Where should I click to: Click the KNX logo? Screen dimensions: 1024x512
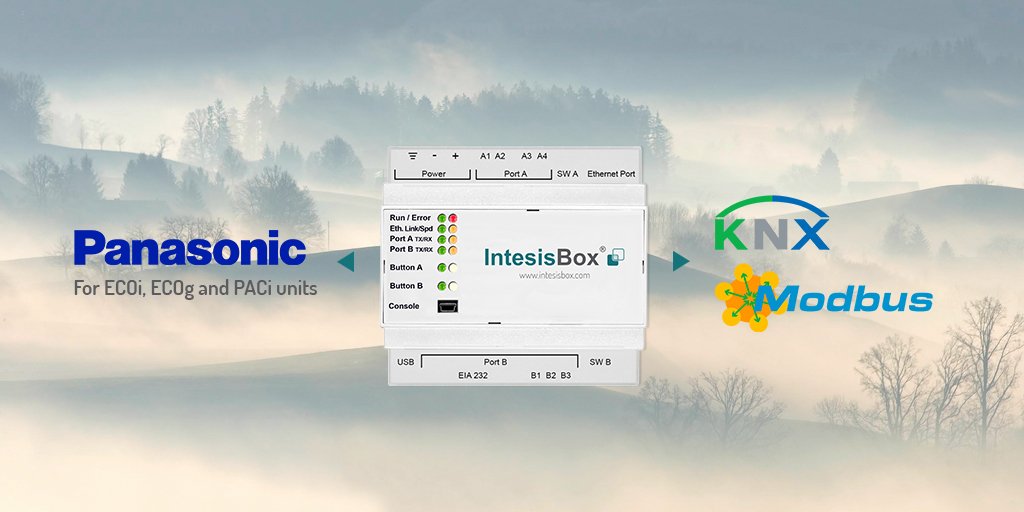[772, 223]
